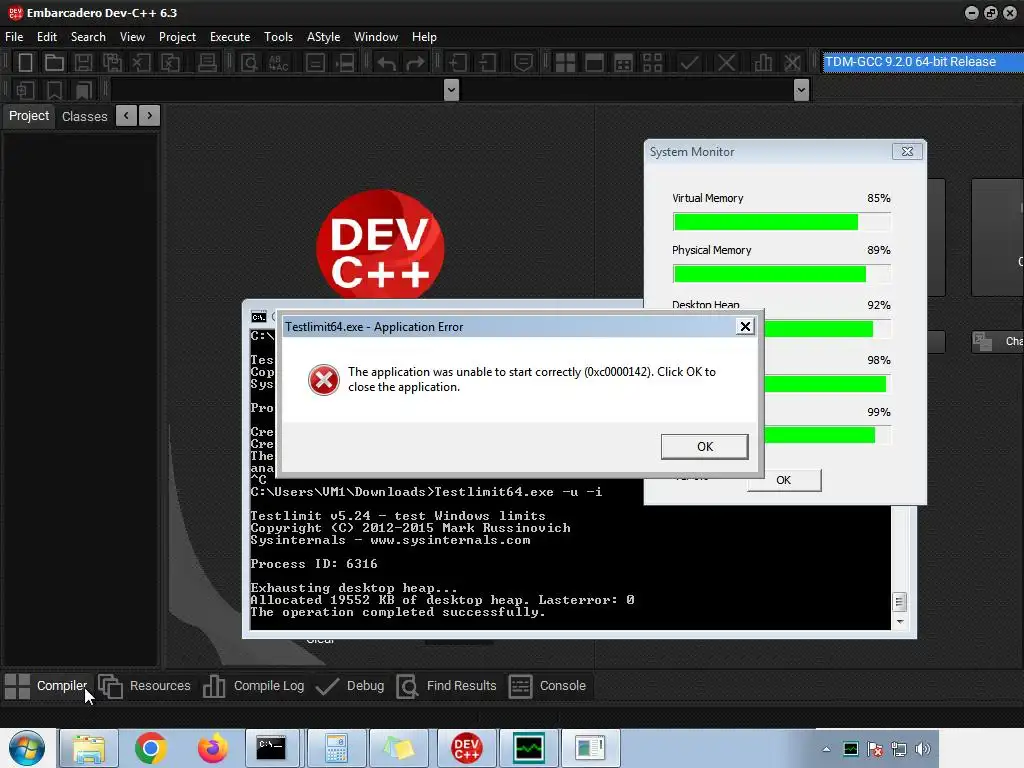Click the Redo arrow icon

click(415, 63)
